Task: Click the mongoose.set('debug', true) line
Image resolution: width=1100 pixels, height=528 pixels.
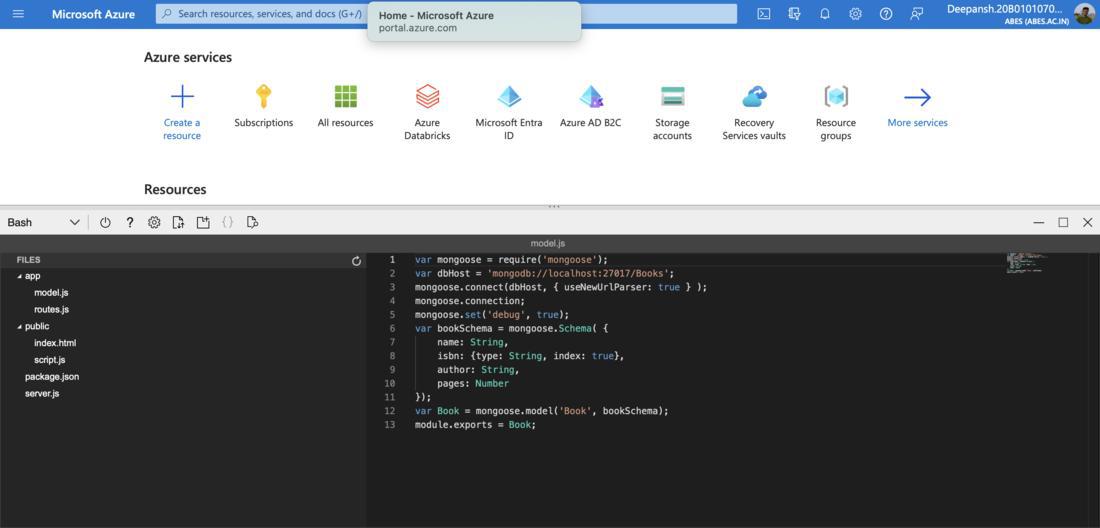Action: coord(492,315)
